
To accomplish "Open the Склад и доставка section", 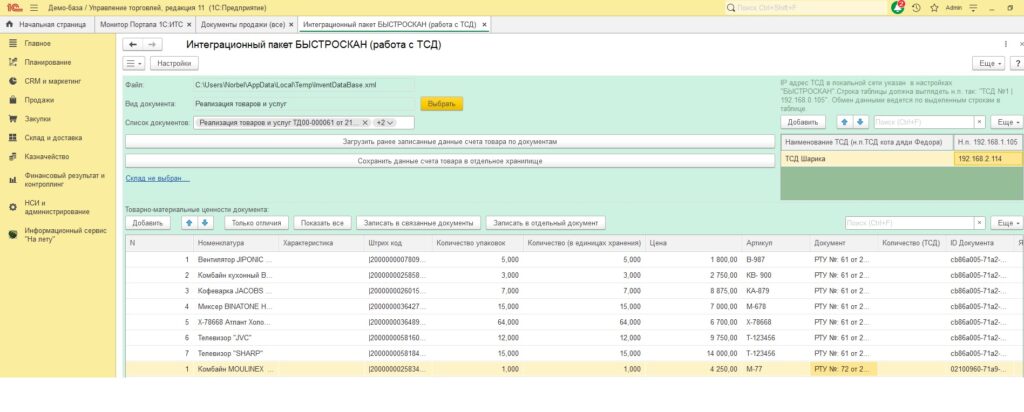I will tap(53, 137).
